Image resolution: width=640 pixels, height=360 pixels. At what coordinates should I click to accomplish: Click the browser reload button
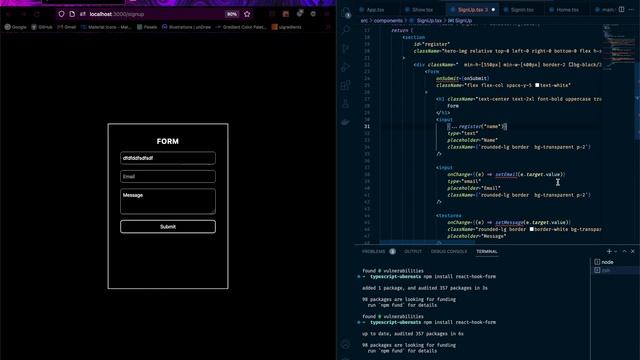37,14
